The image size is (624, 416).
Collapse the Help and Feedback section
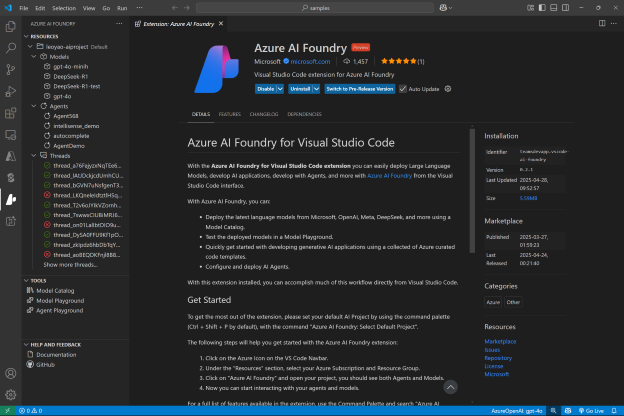pos(26,344)
